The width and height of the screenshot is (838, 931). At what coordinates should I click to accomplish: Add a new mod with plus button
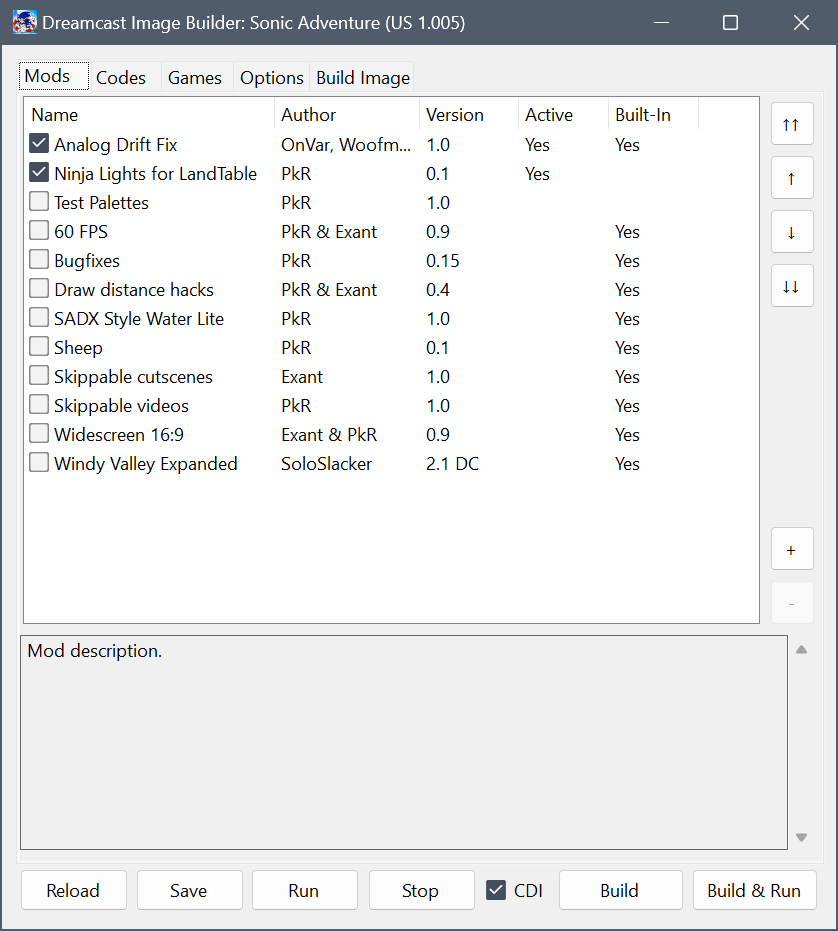(x=791, y=550)
